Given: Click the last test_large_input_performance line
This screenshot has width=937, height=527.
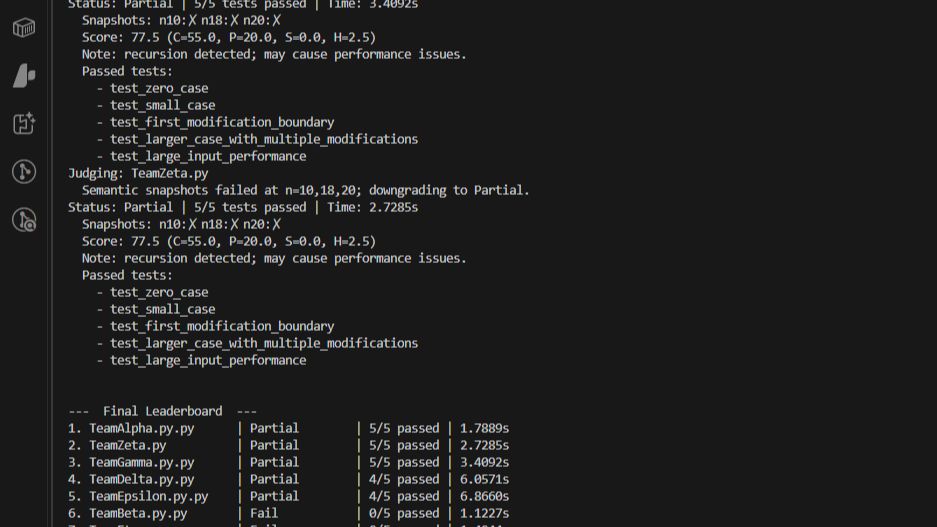Looking at the screenshot, I should 208,360.
